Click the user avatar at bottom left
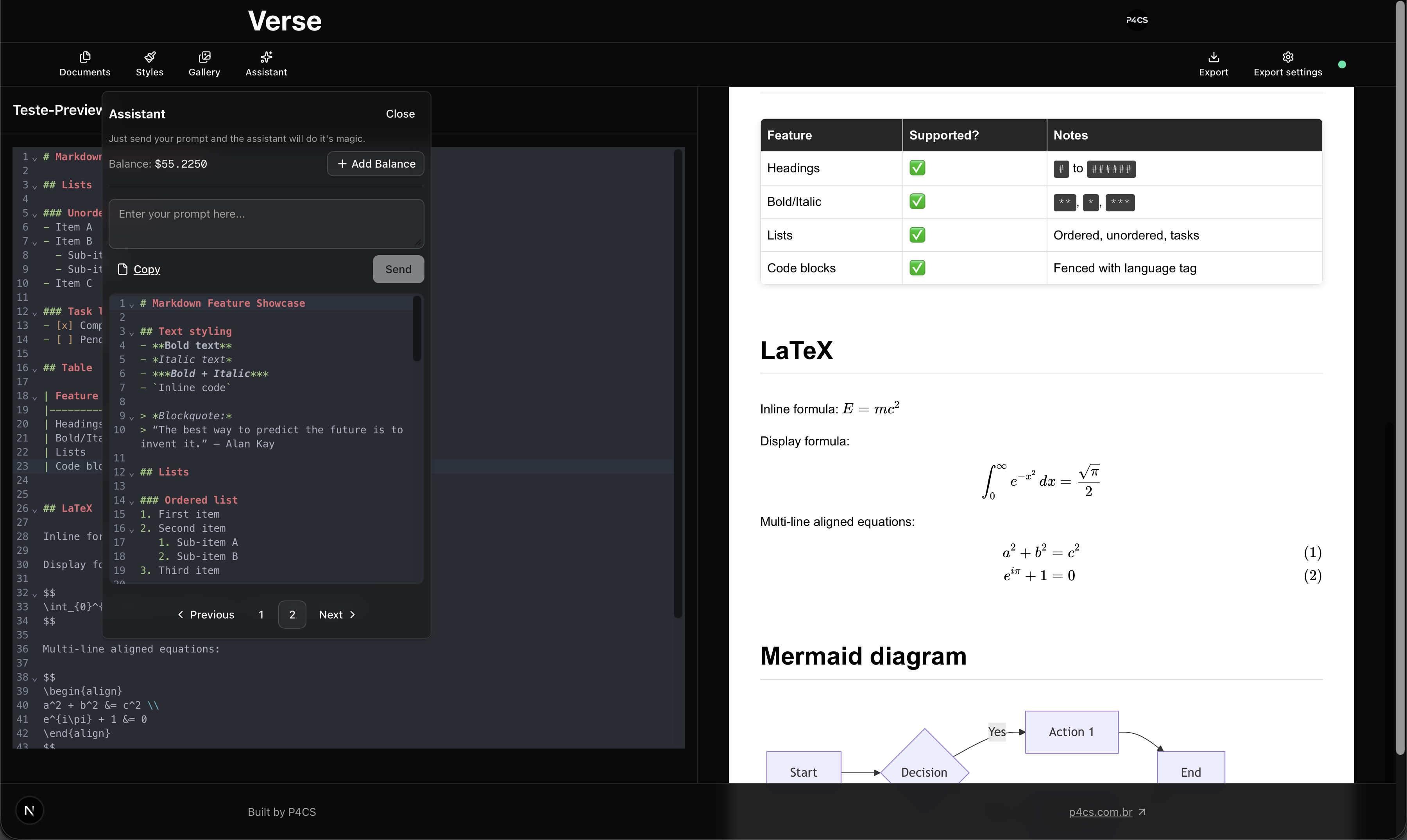 pos(30,810)
